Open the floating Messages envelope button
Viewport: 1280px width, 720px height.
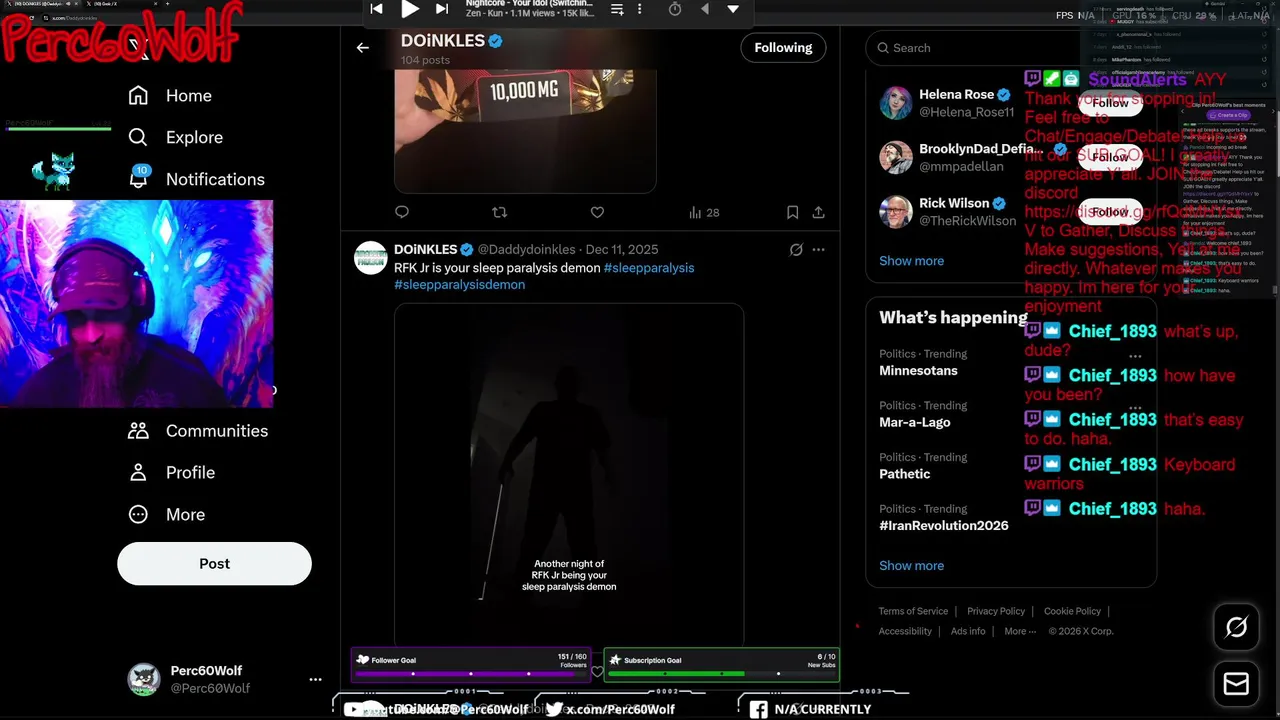coord(1236,684)
